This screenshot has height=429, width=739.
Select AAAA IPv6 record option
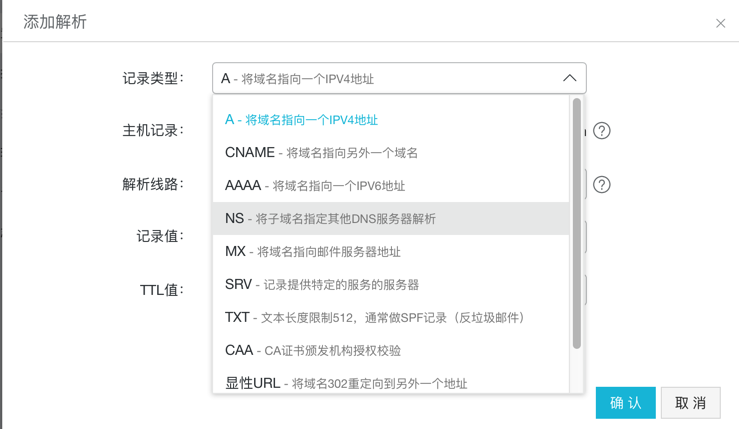click(x=315, y=186)
